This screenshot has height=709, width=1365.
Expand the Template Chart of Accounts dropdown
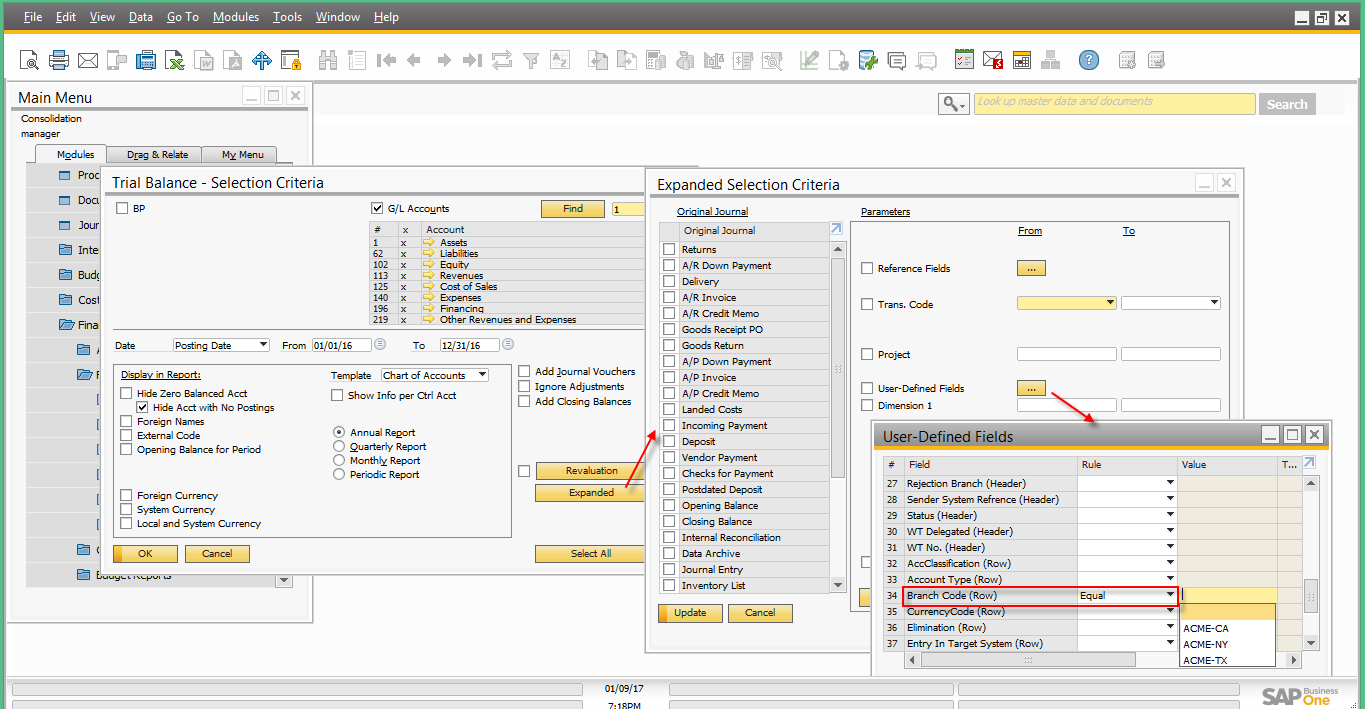[x=482, y=375]
